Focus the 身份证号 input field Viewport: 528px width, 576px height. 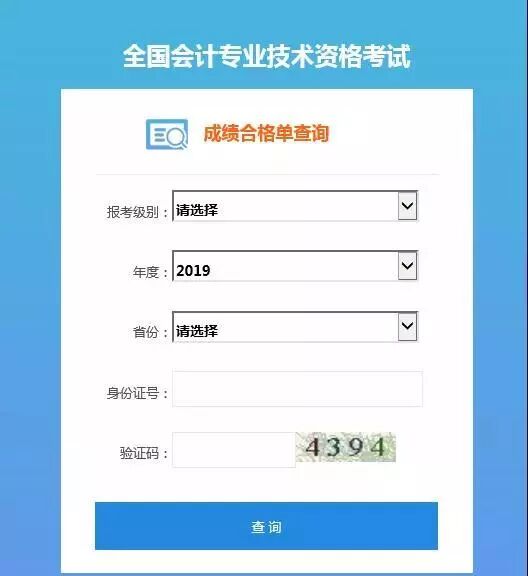297,389
